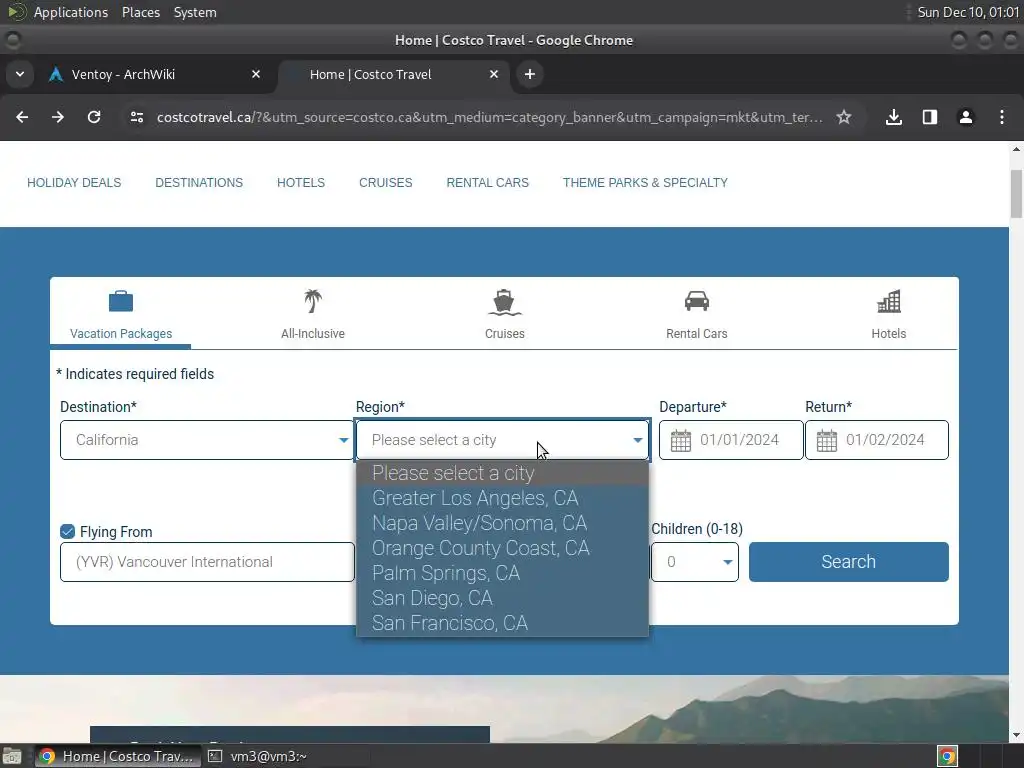The width and height of the screenshot is (1024, 768).
Task: Select the 'Please select a city' placeholder option
Action: [502, 473]
